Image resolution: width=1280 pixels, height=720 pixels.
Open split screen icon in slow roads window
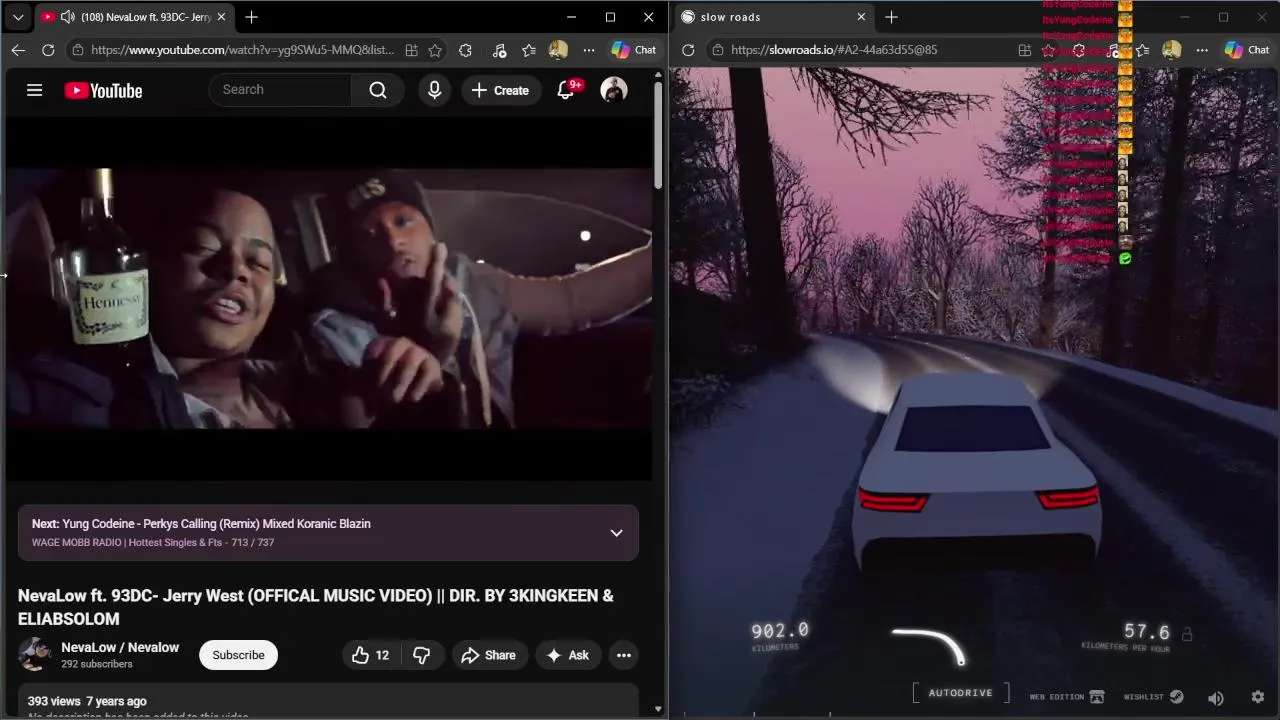[x=1024, y=50]
